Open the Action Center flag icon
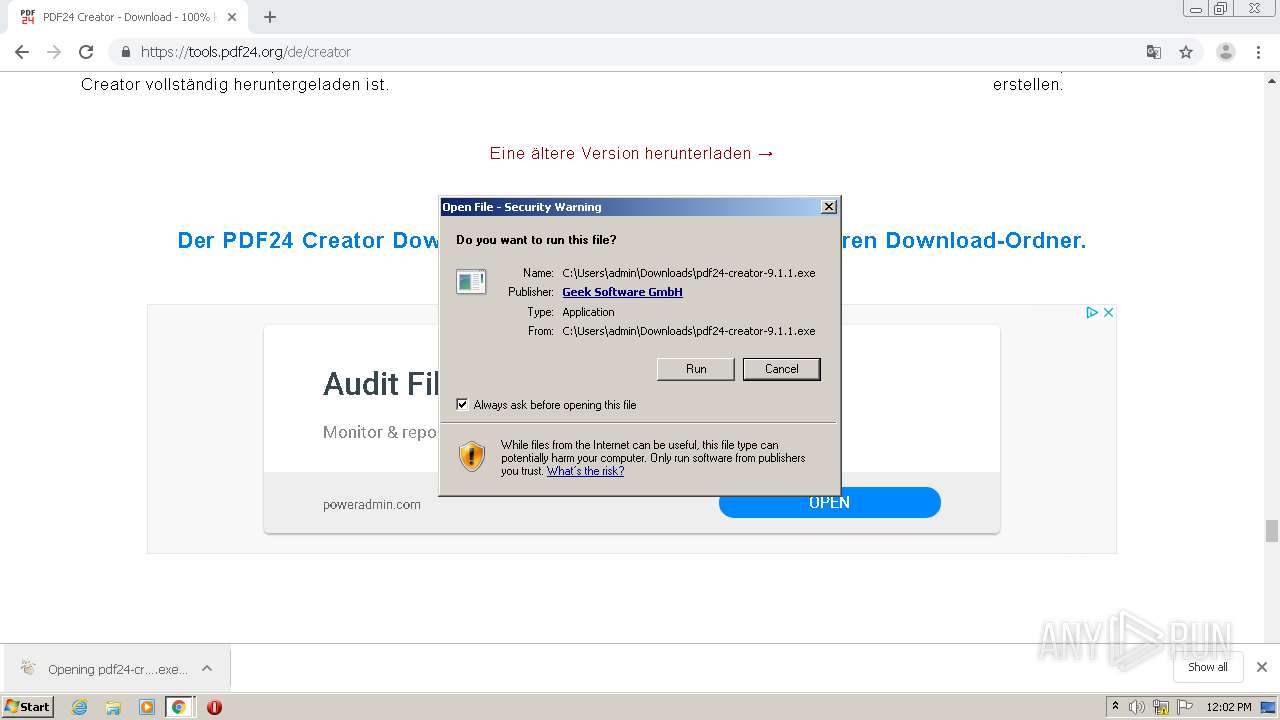Image resolution: width=1280 pixels, height=720 pixels. click(1185, 707)
